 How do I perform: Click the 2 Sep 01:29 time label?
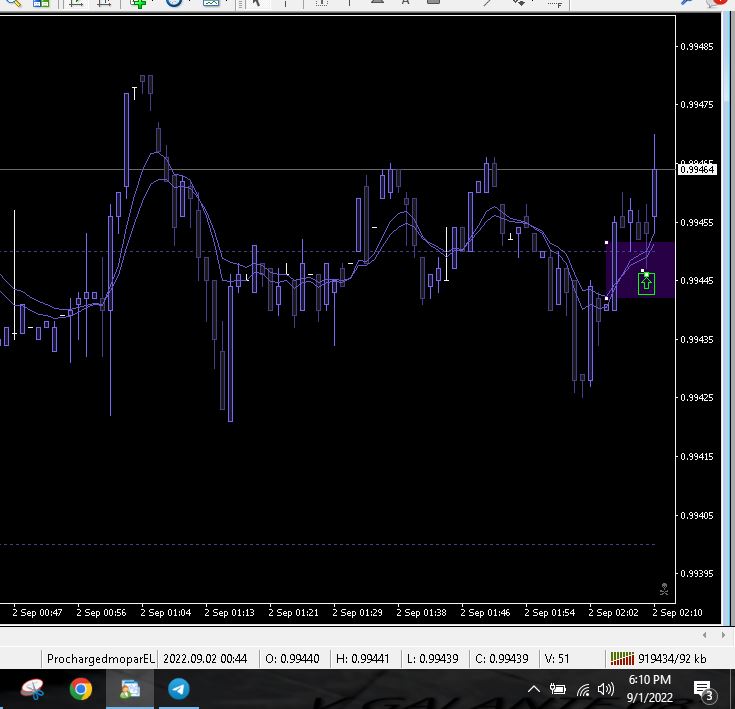357,612
